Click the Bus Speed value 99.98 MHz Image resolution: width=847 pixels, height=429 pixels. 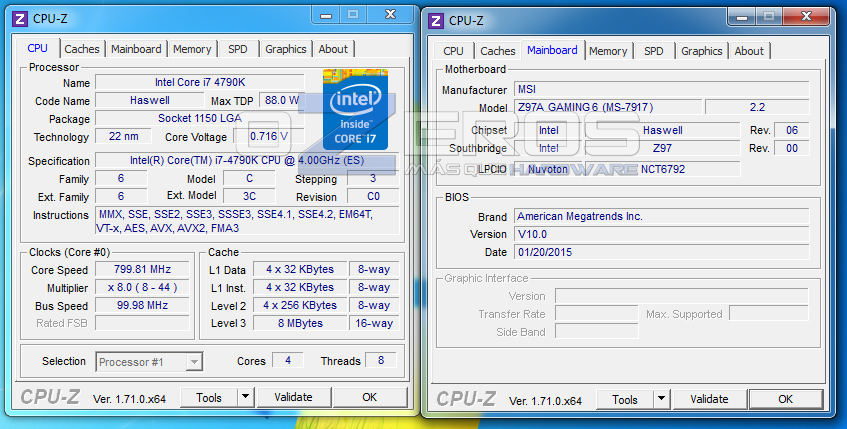(x=142, y=305)
